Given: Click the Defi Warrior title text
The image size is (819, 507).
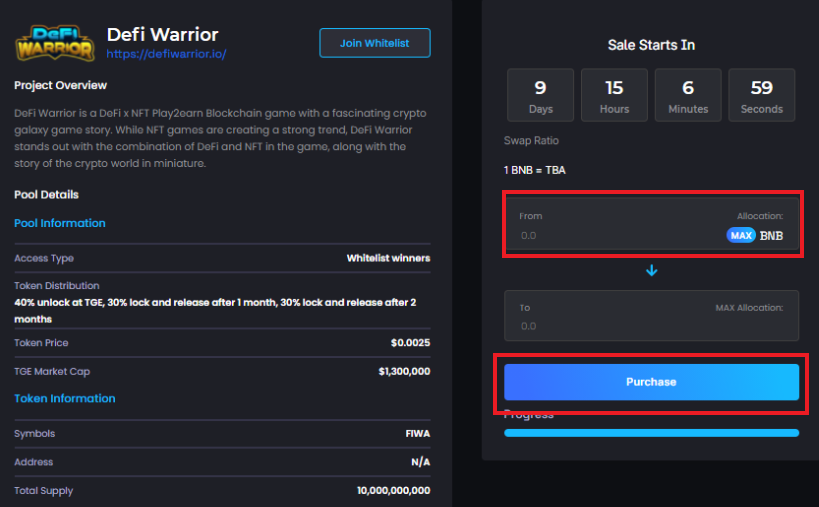Looking at the screenshot, I should coord(162,34).
